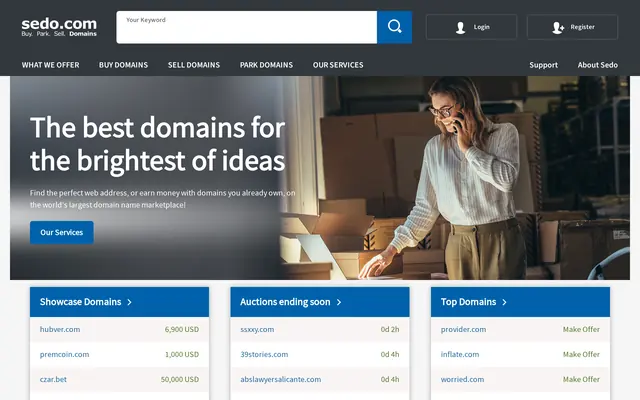Open the inflate.com listing
The width and height of the screenshot is (640, 400).
460,354
